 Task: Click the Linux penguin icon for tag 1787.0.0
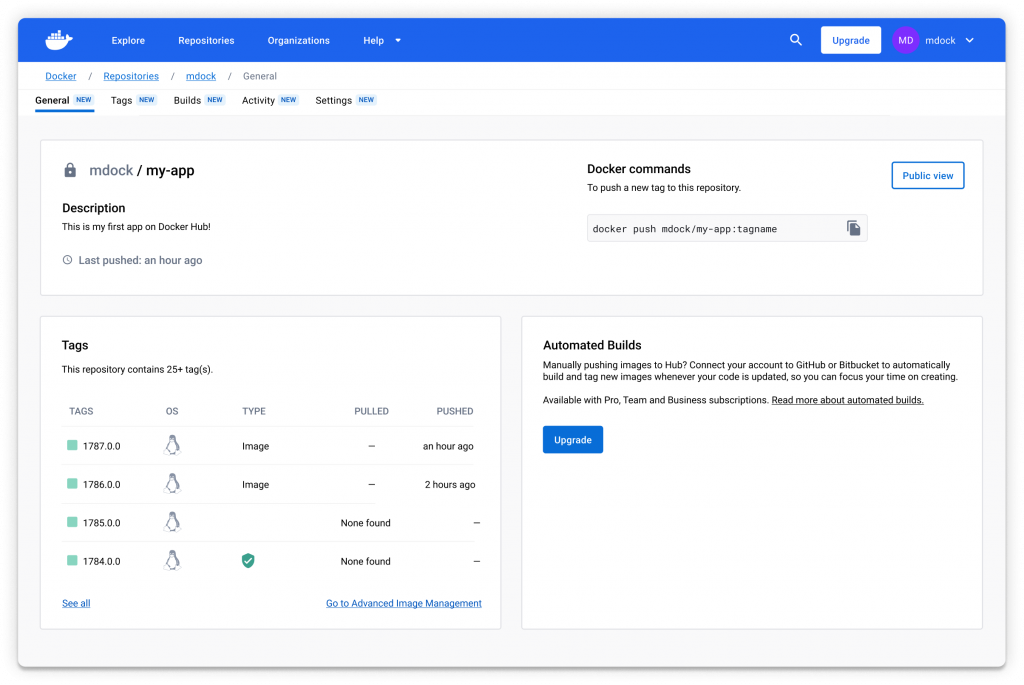click(x=172, y=446)
